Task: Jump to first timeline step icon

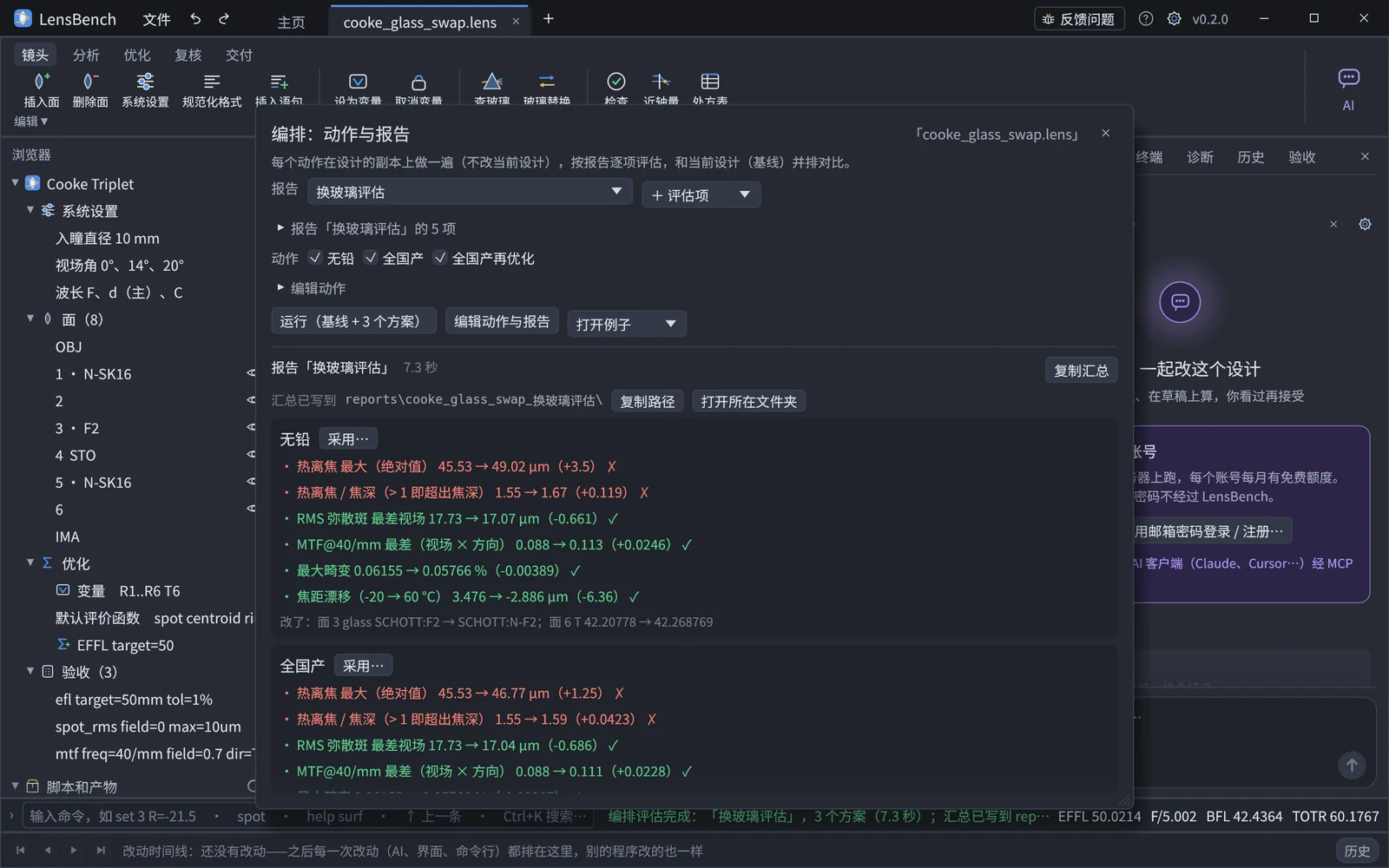Action: point(21,851)
